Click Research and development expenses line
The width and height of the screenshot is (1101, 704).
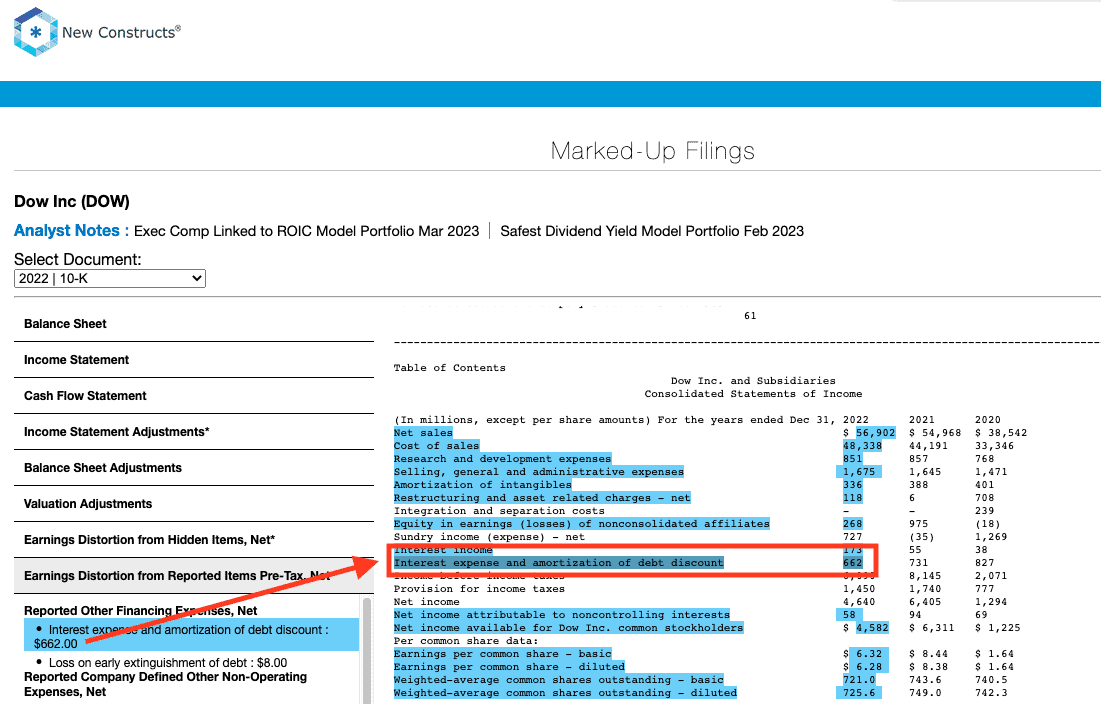point(502,458)
